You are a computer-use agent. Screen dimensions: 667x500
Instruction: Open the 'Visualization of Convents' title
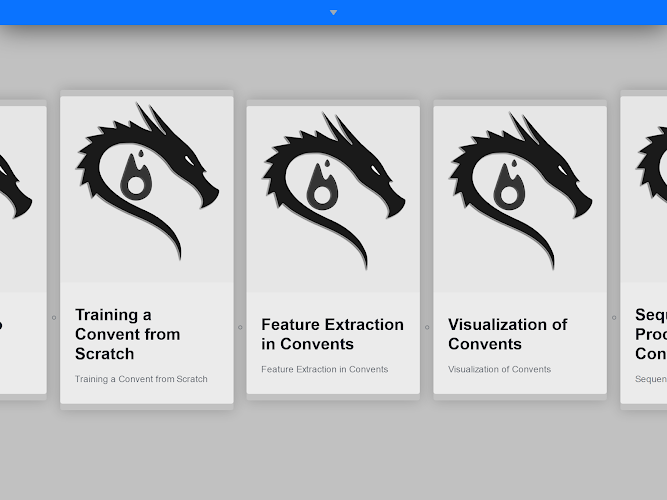[507, 334]
